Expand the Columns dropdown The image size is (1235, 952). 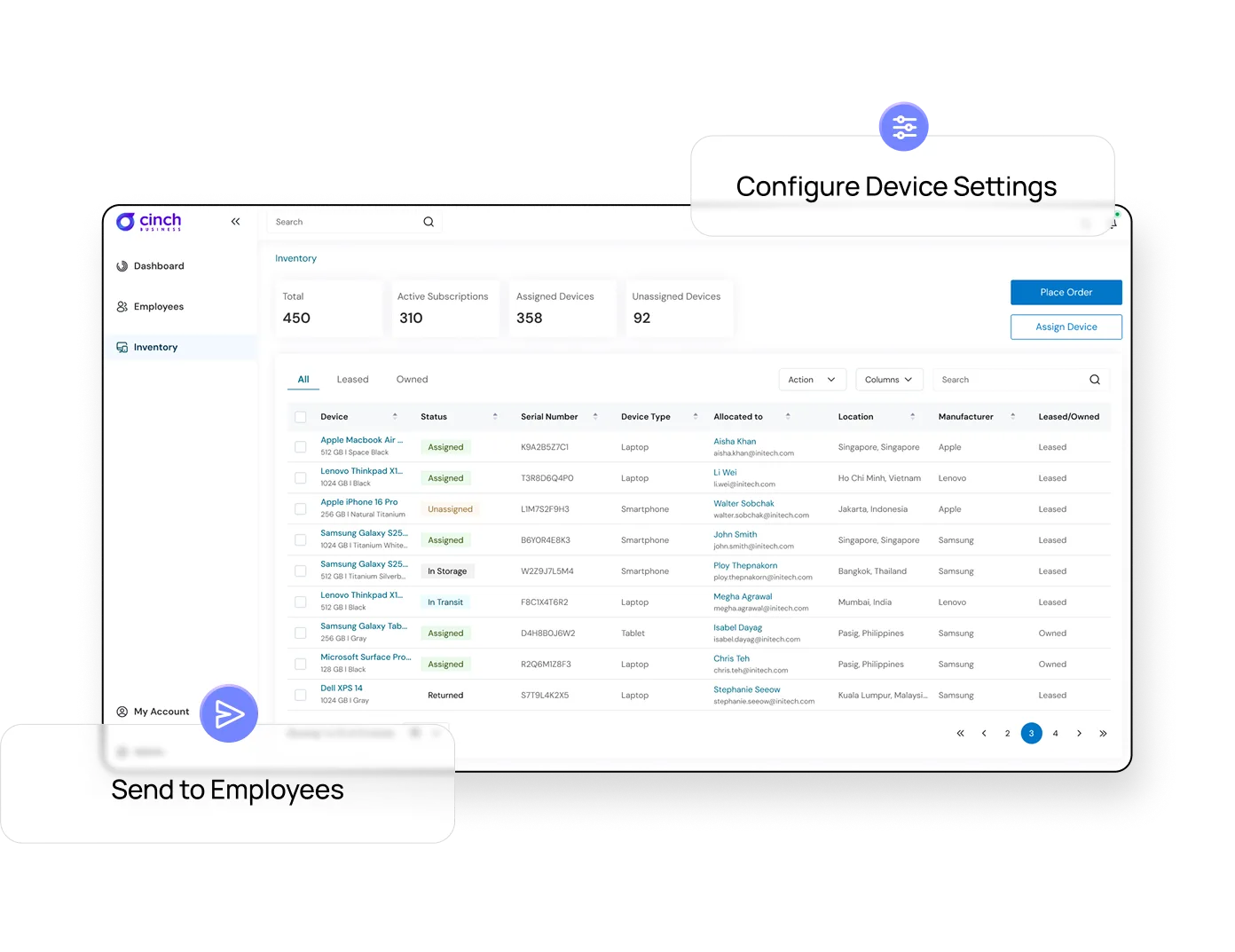889,380
